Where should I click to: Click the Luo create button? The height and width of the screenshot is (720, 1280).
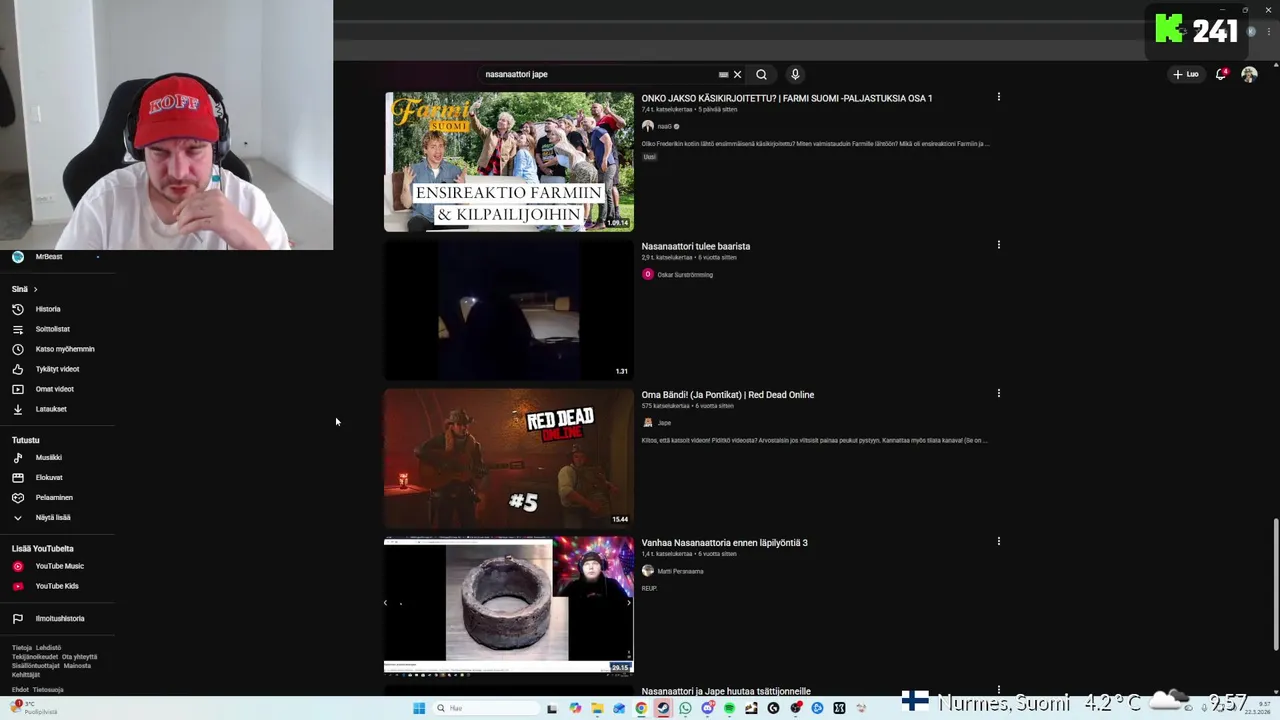point(1186,74)
